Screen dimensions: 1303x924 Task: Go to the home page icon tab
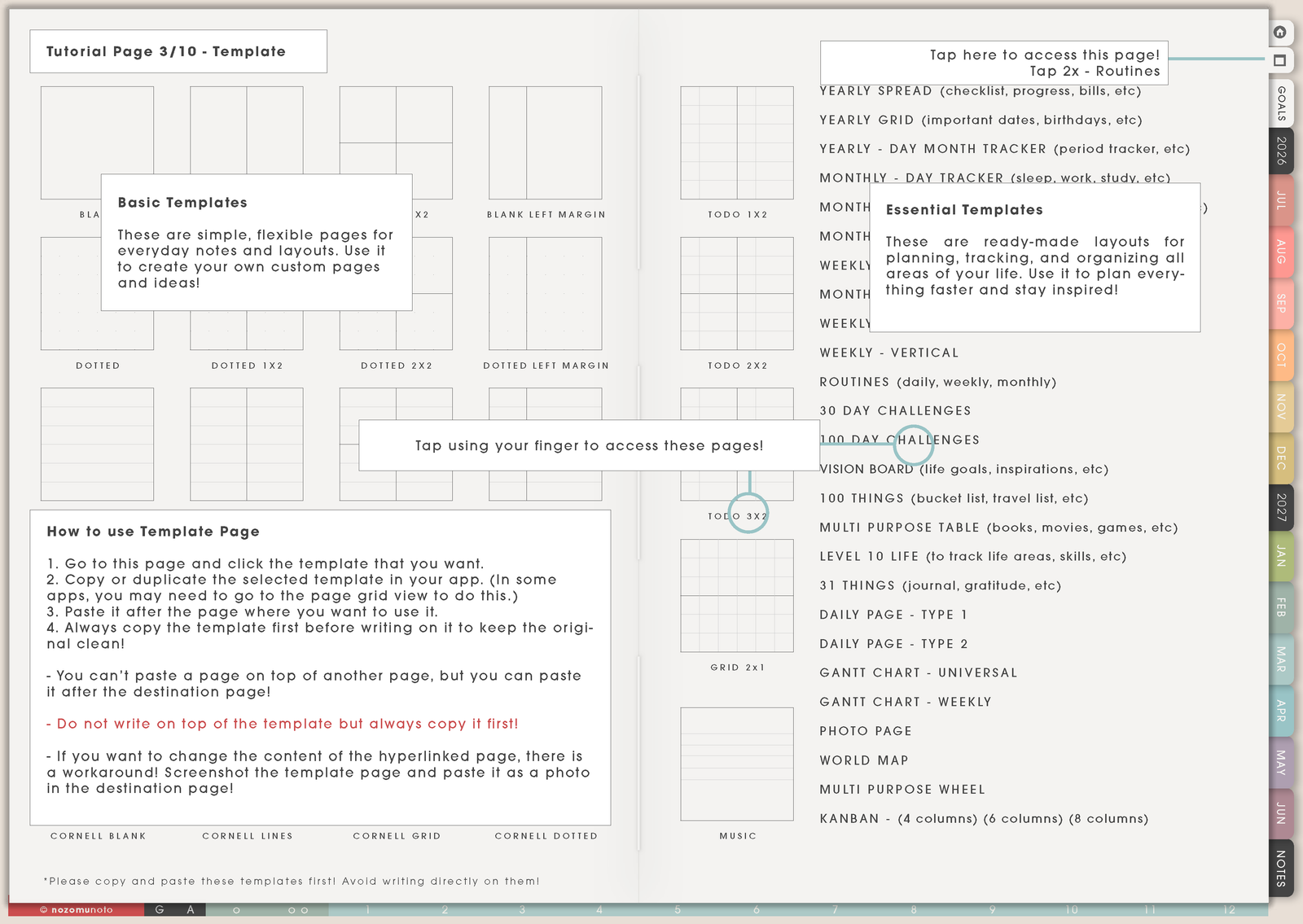[x=1280, y=33]
